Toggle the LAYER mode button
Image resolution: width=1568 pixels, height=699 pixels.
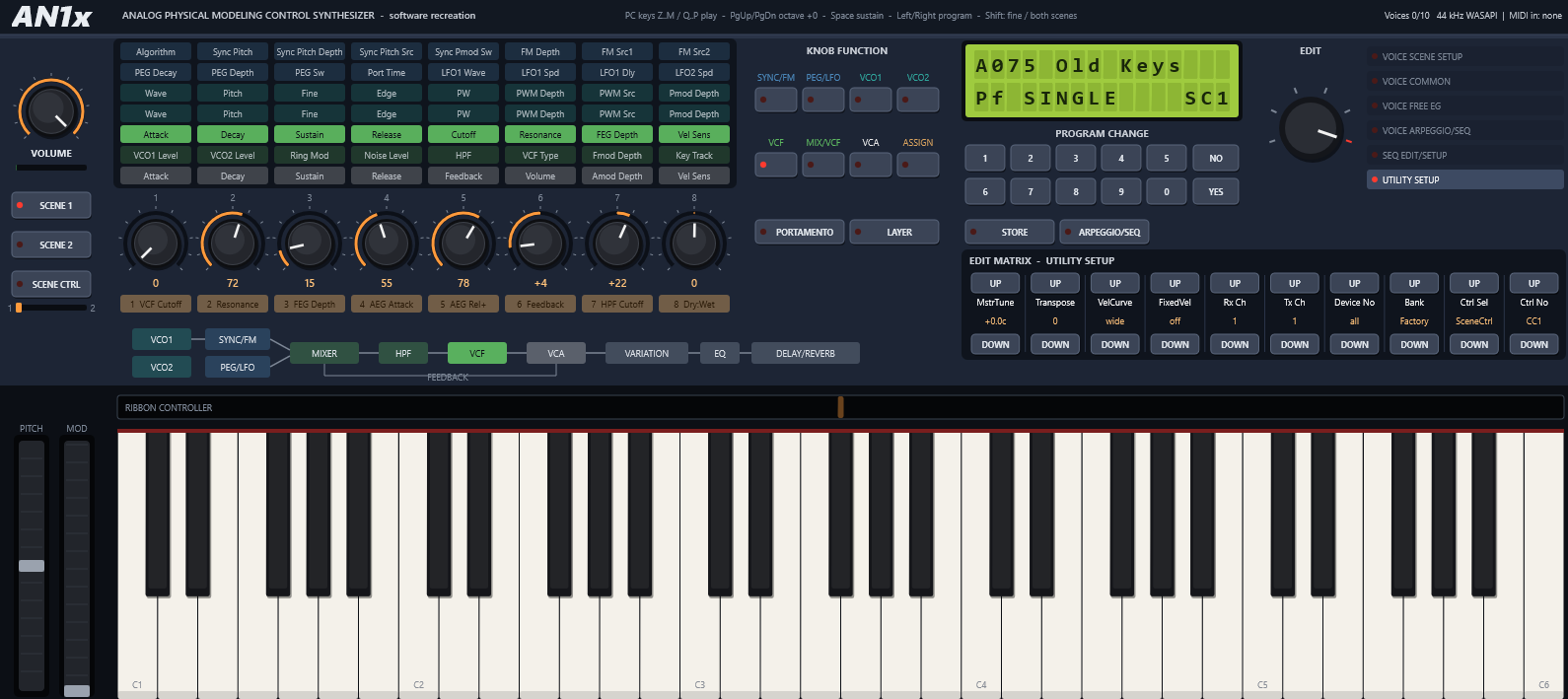(x=894, y=232)
